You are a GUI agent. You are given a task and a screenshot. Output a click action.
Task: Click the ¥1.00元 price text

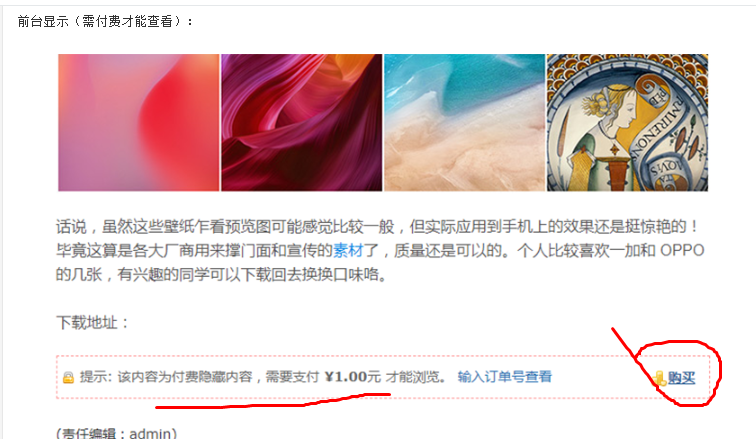(x=353, y=376)
